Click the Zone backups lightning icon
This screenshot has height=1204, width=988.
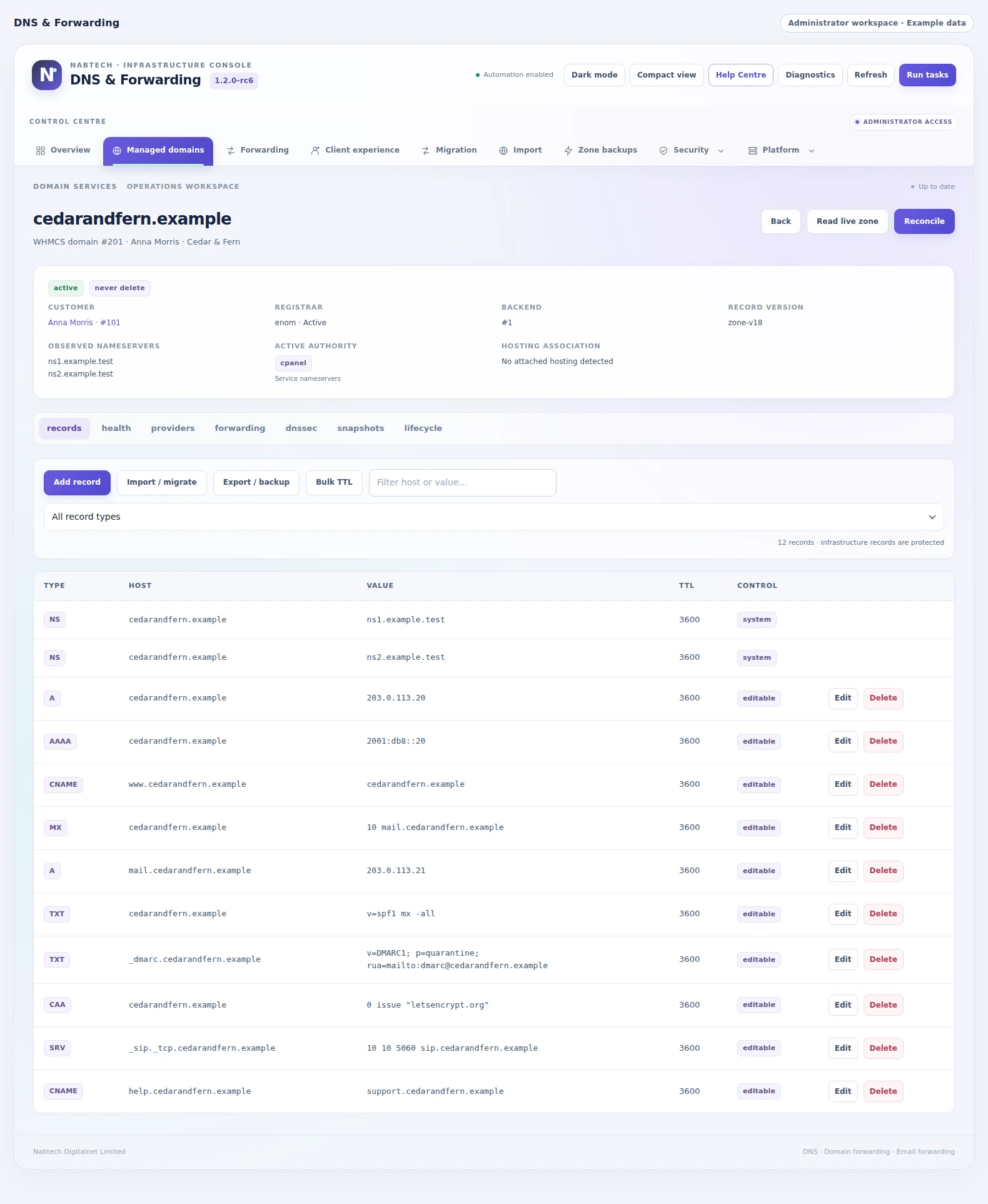click(x=568, y=151)
